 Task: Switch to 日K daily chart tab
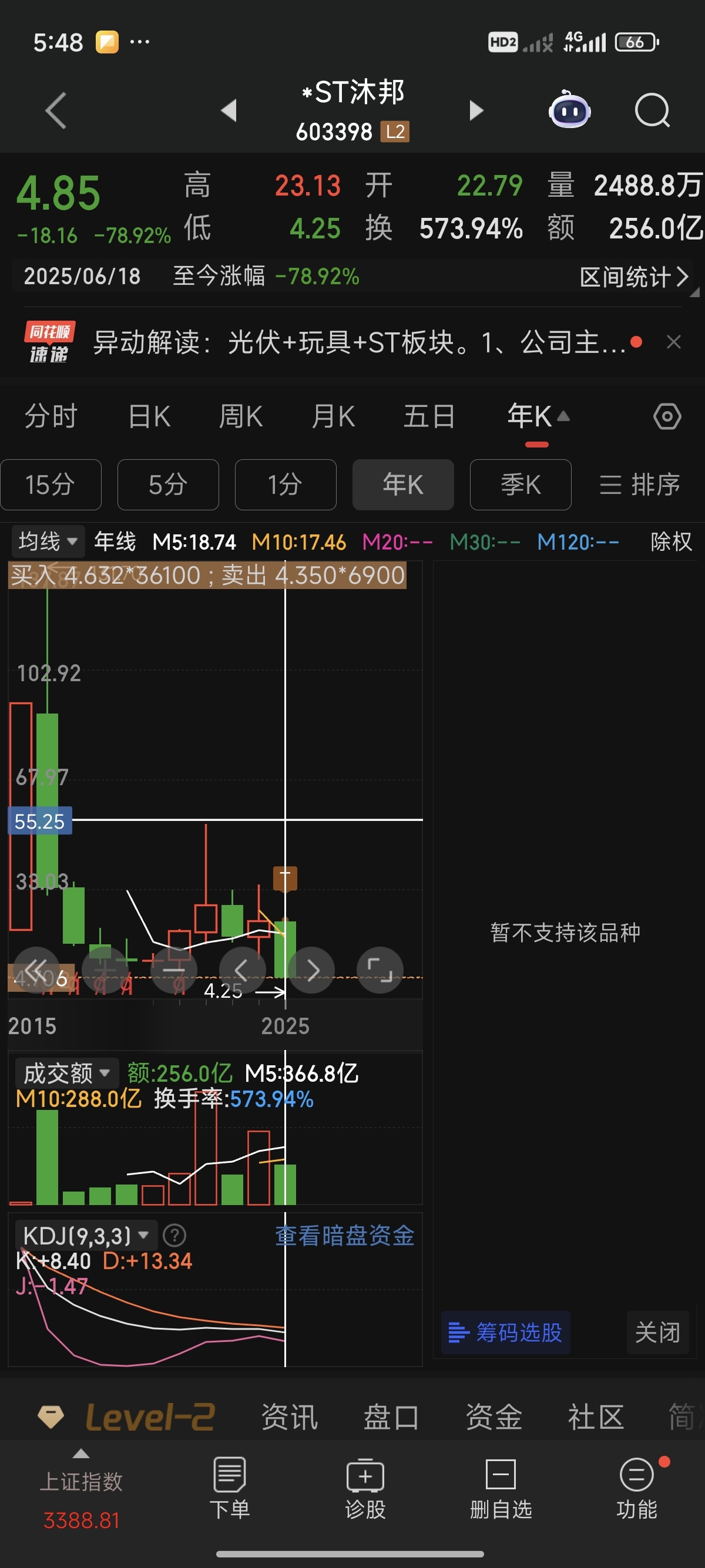(149, 417)
